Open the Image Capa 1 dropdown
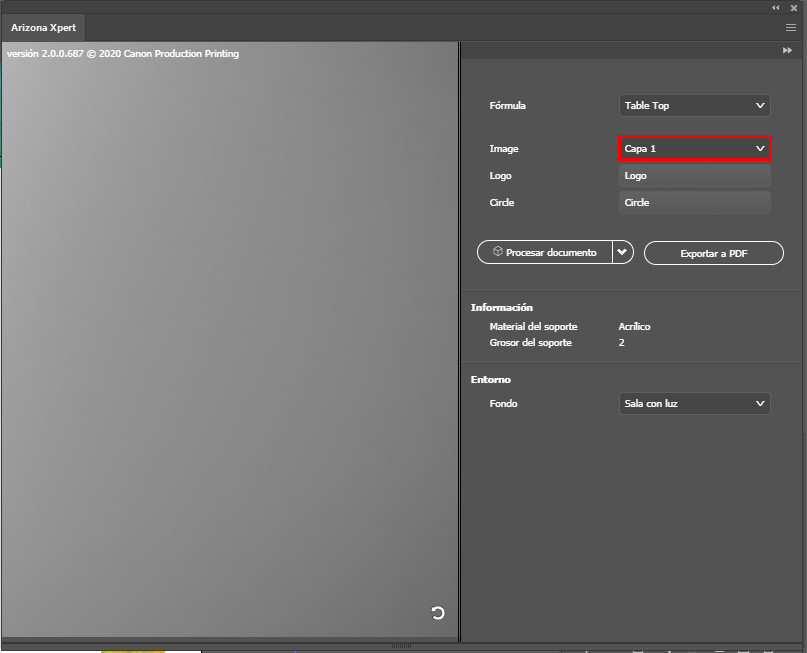Screen dimensions: 807x653 pyautogui.click(x=694, y=149)
